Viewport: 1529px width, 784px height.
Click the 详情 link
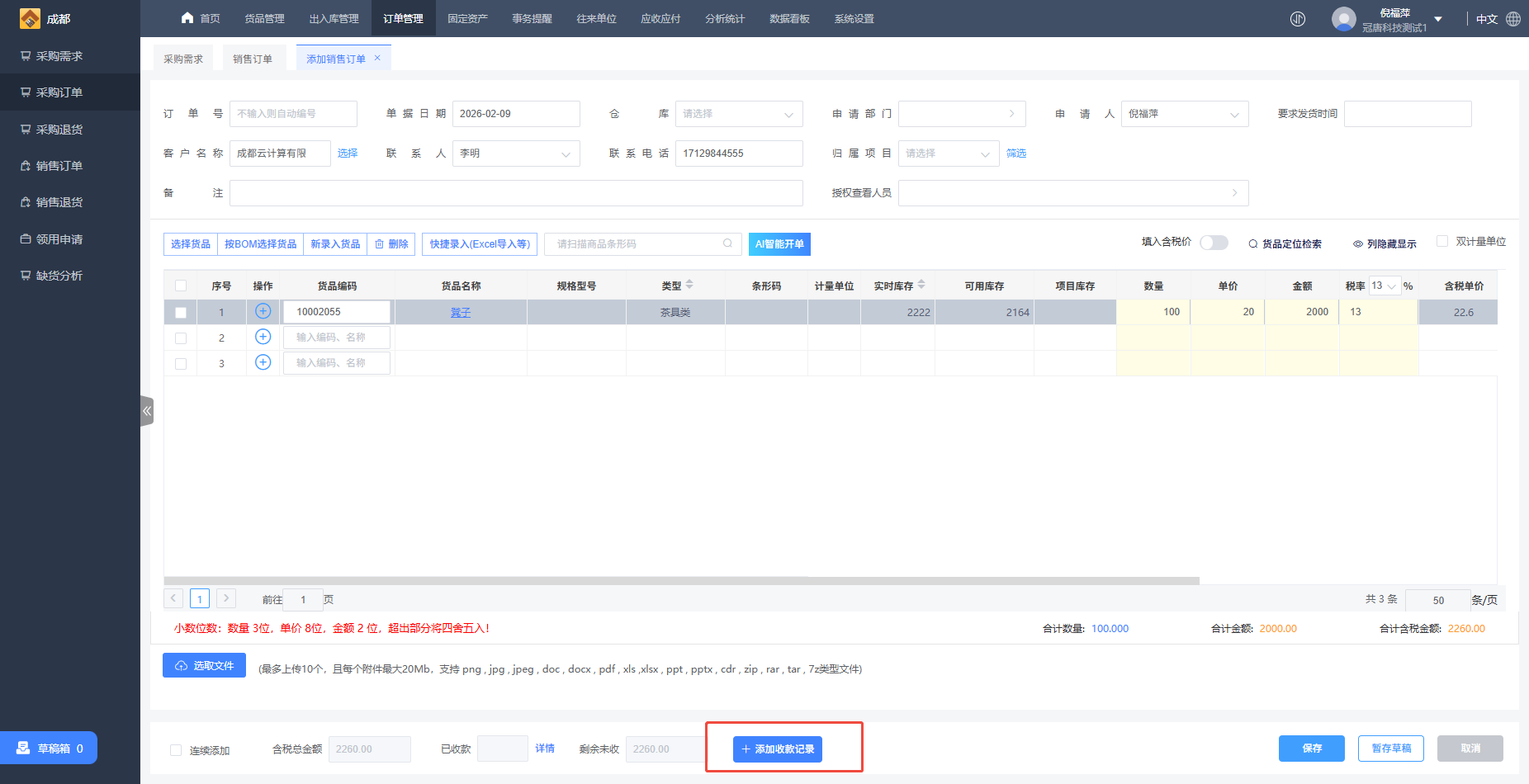click(545, 748)
